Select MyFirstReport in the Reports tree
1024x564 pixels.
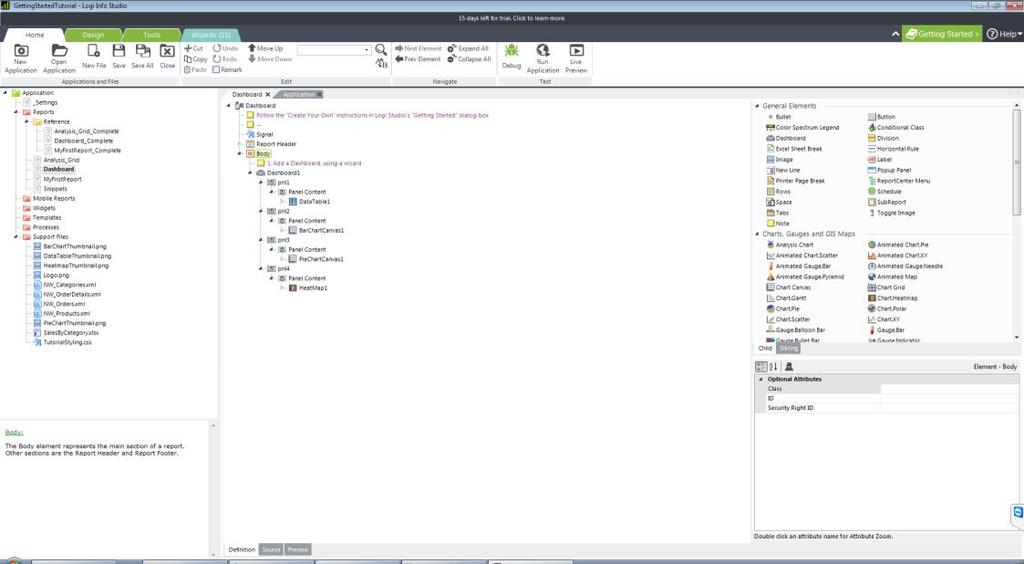click(63, 179)
